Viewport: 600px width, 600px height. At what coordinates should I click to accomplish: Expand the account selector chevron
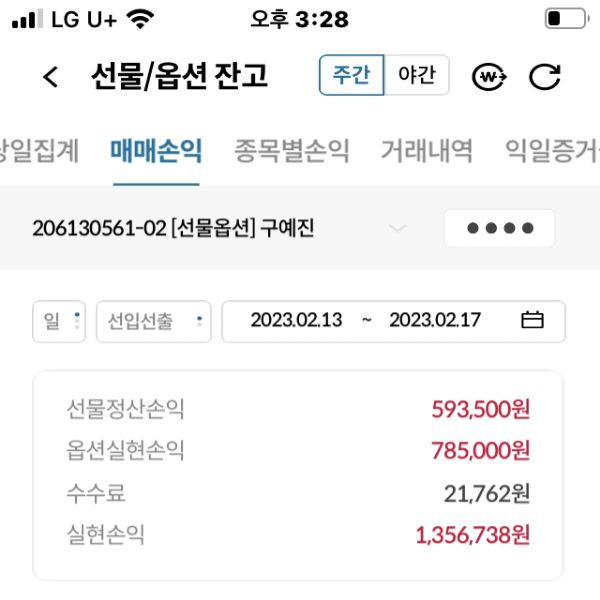coord(397,229)
